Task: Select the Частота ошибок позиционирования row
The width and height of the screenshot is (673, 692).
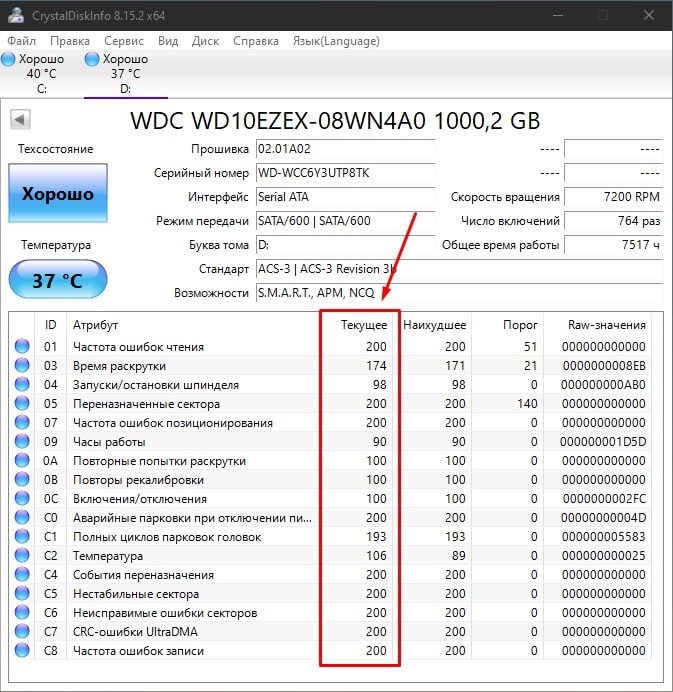Action: click(331, 422)
